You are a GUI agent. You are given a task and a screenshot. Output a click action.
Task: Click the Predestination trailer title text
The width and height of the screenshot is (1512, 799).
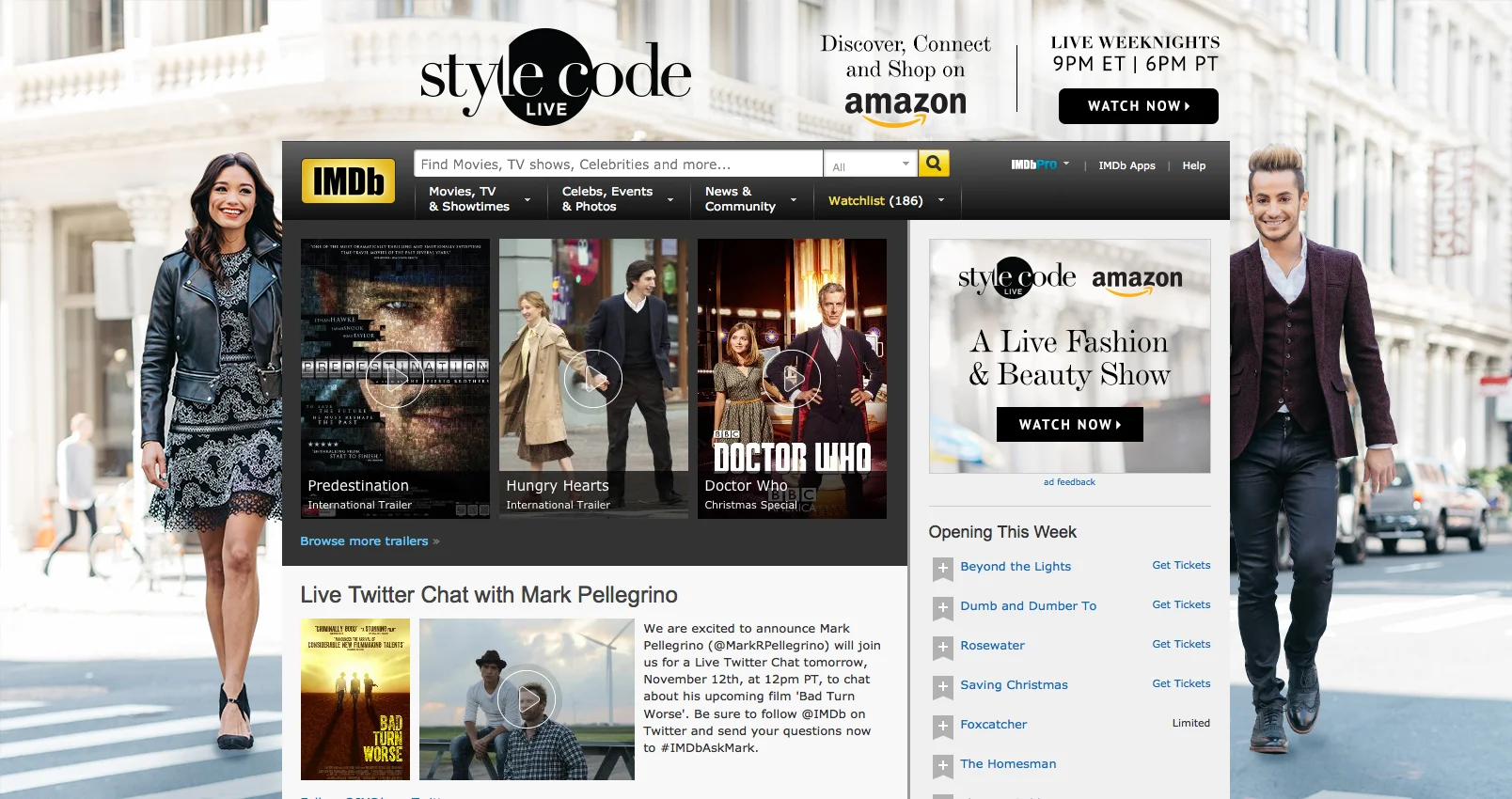358,486
